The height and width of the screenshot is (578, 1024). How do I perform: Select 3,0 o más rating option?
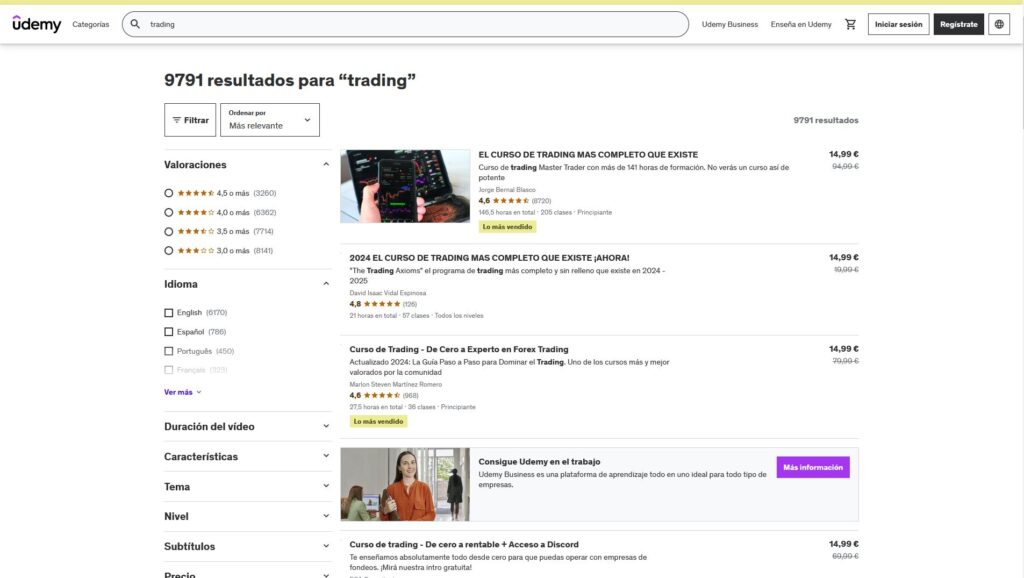pos(168,250)
